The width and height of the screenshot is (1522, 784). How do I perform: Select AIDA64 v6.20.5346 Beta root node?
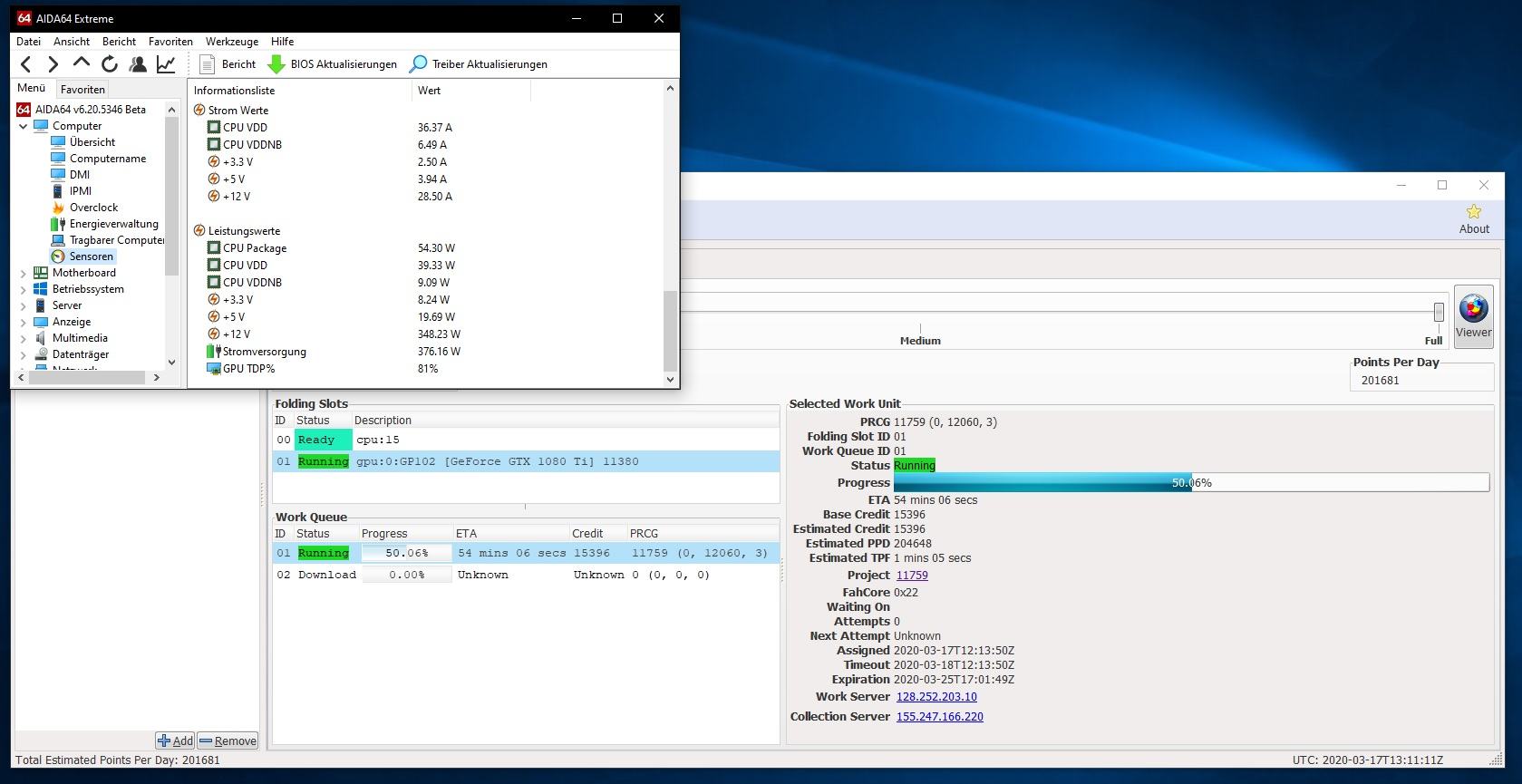click(x=91, y=110)
